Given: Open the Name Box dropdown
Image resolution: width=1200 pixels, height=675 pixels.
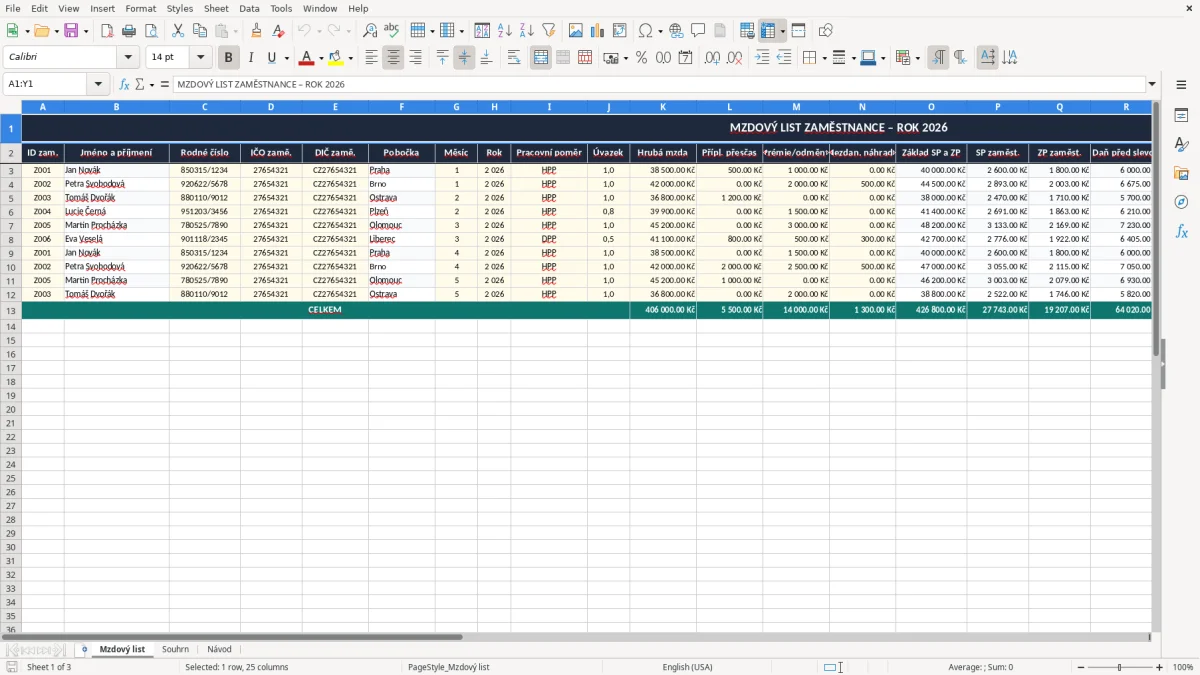Looking at the screenshot, I should [x=98, y=85].
